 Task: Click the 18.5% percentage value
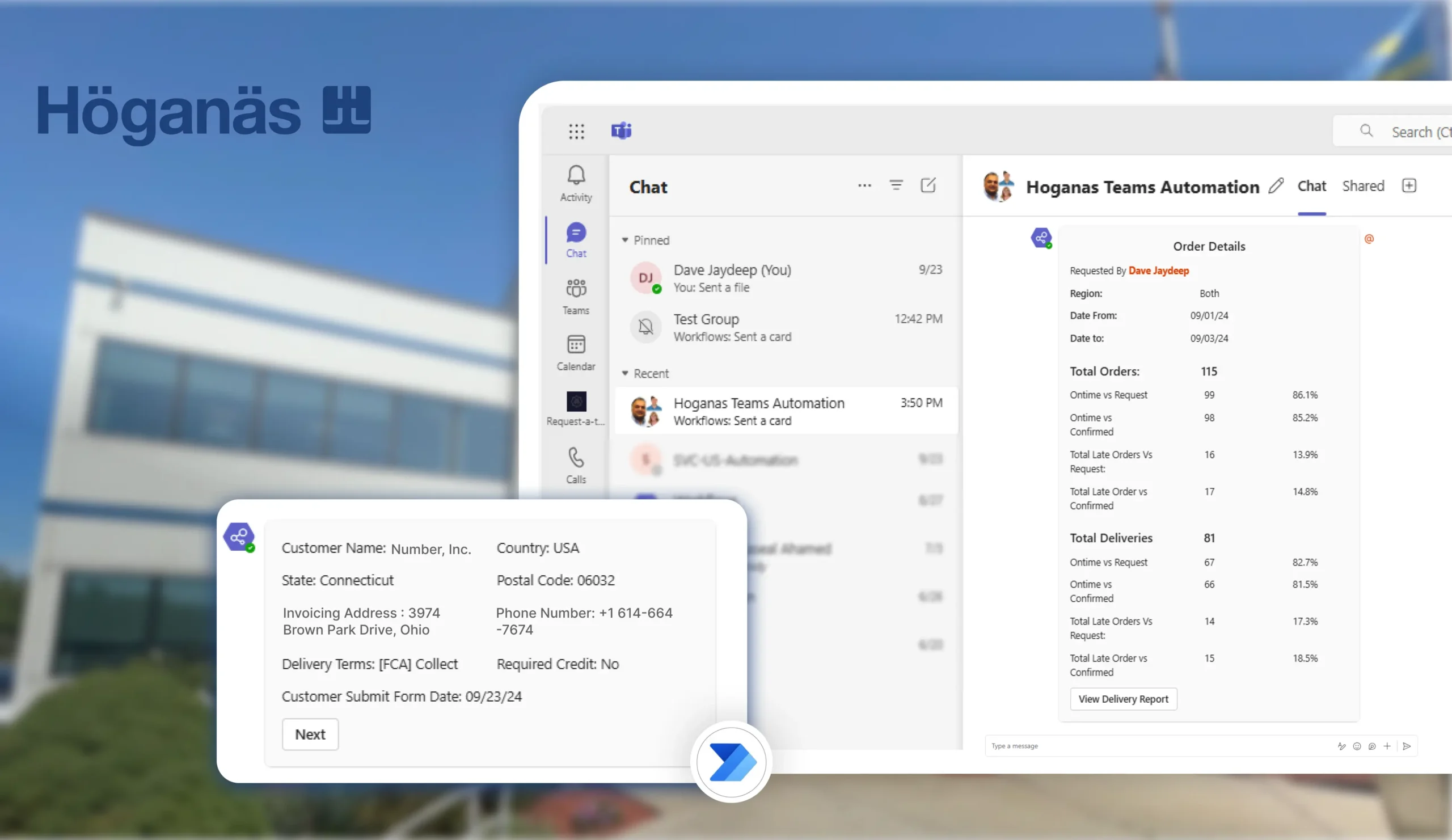pos(1305,659)
